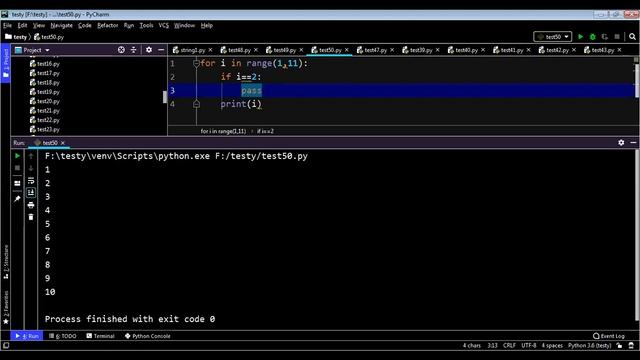Click fold end marker on line 4

point(196,104)
